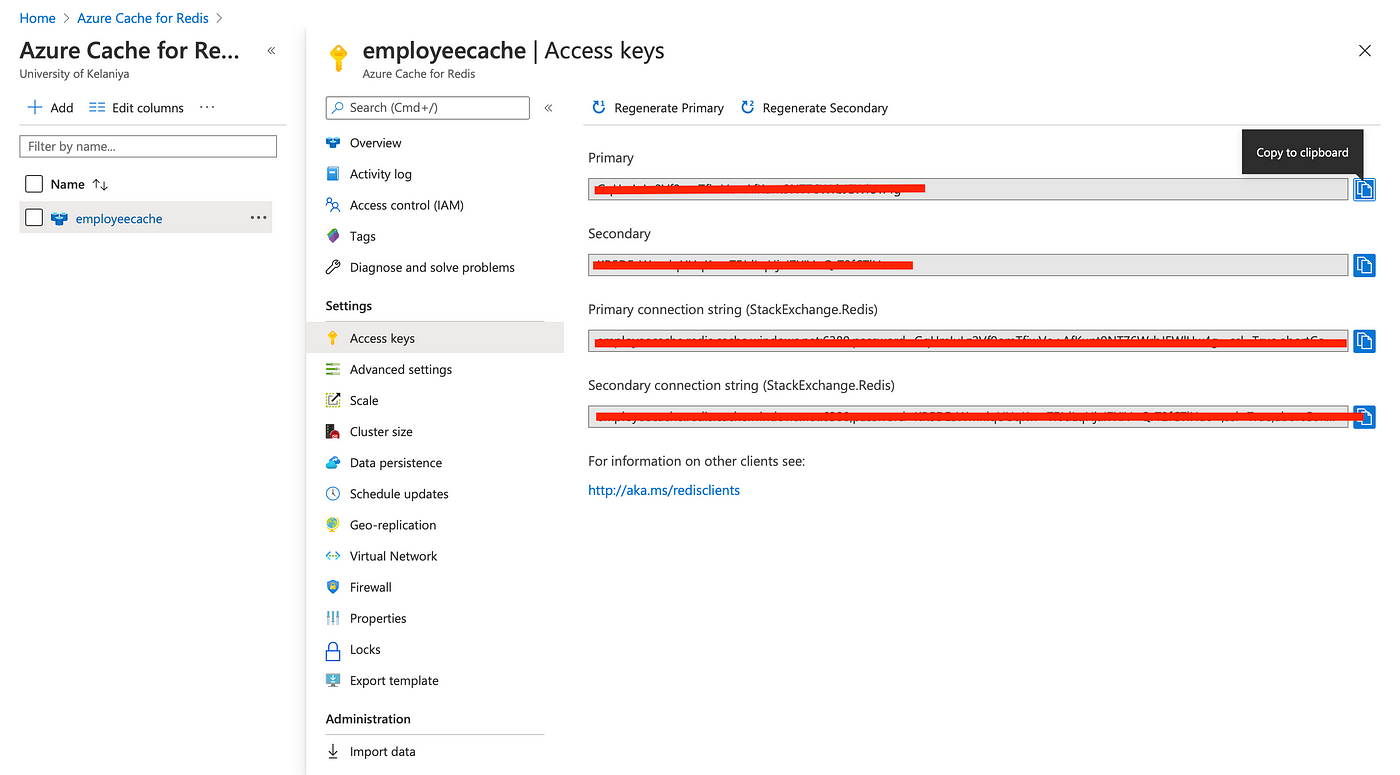Image resolution: width=1400 pixels, height=775 pixels.
Task: Click the Add plus icon
Action: click(35, 107)
